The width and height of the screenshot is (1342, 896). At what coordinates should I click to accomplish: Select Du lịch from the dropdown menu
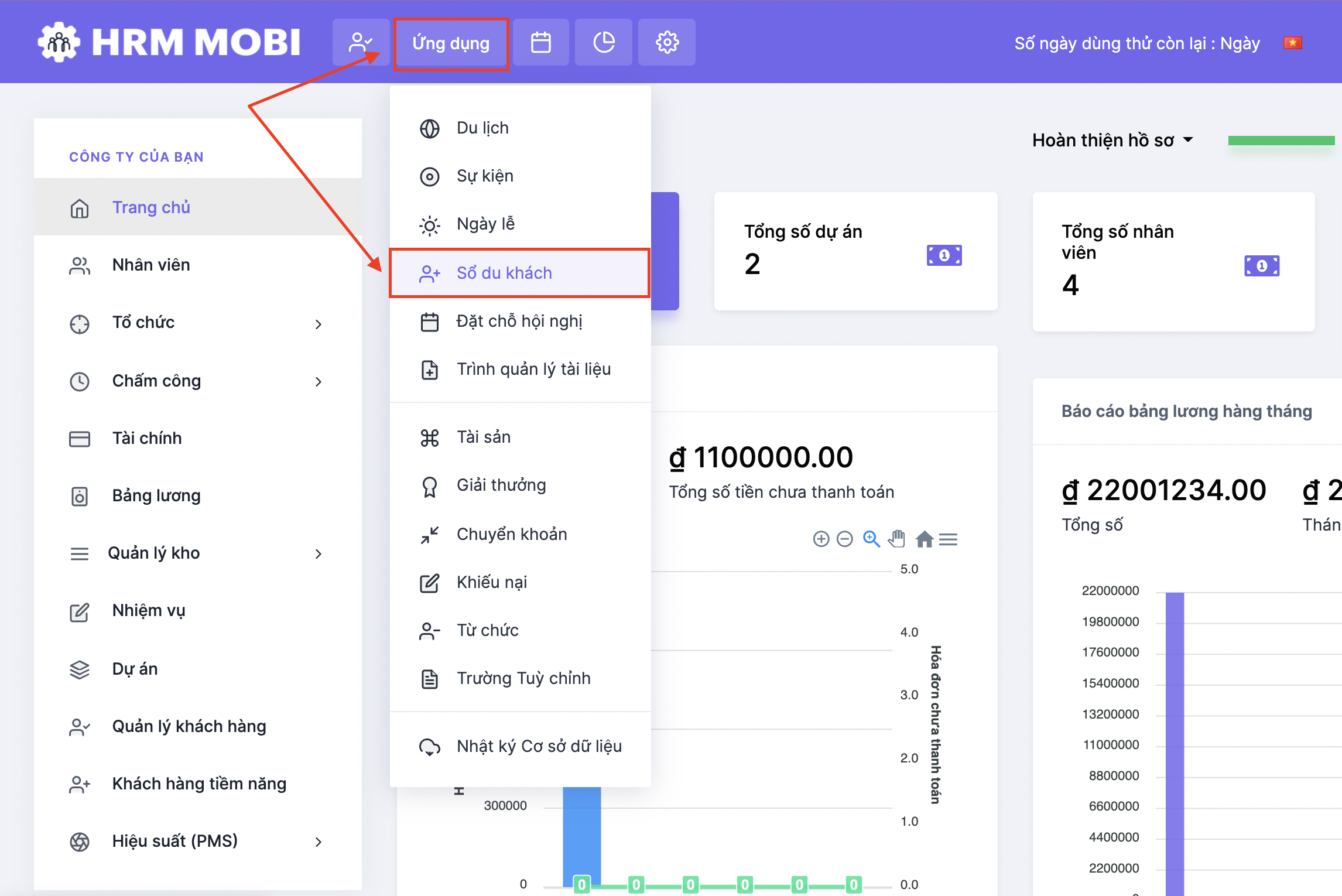tap(520, 128)
